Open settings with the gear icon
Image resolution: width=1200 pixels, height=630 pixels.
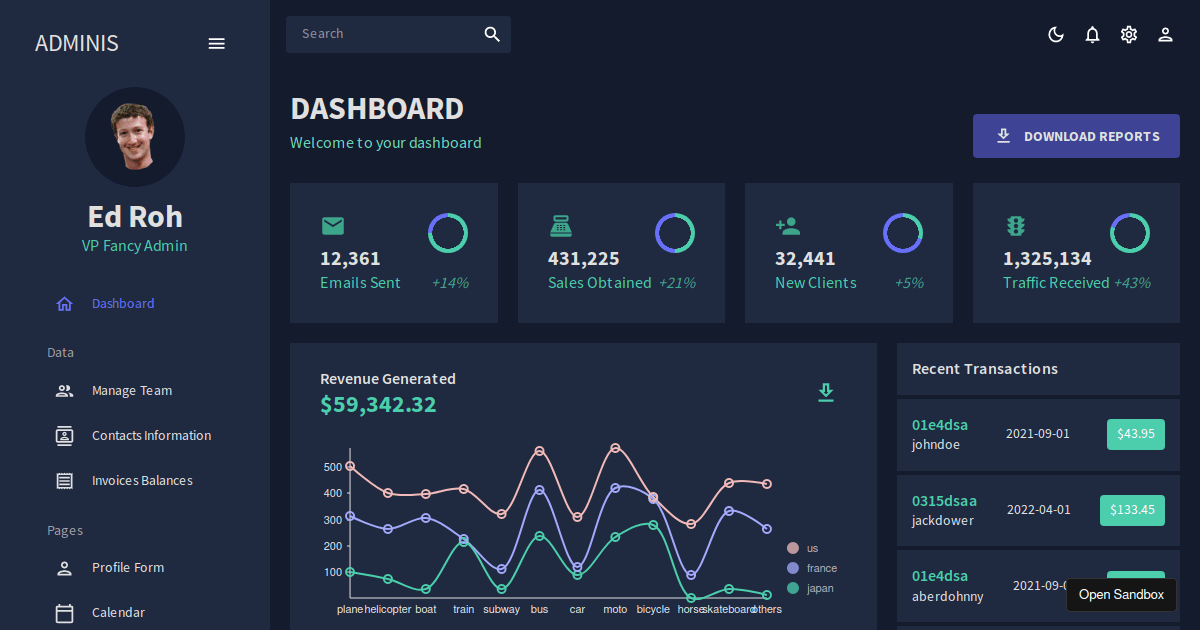[x=1129, y=34]
